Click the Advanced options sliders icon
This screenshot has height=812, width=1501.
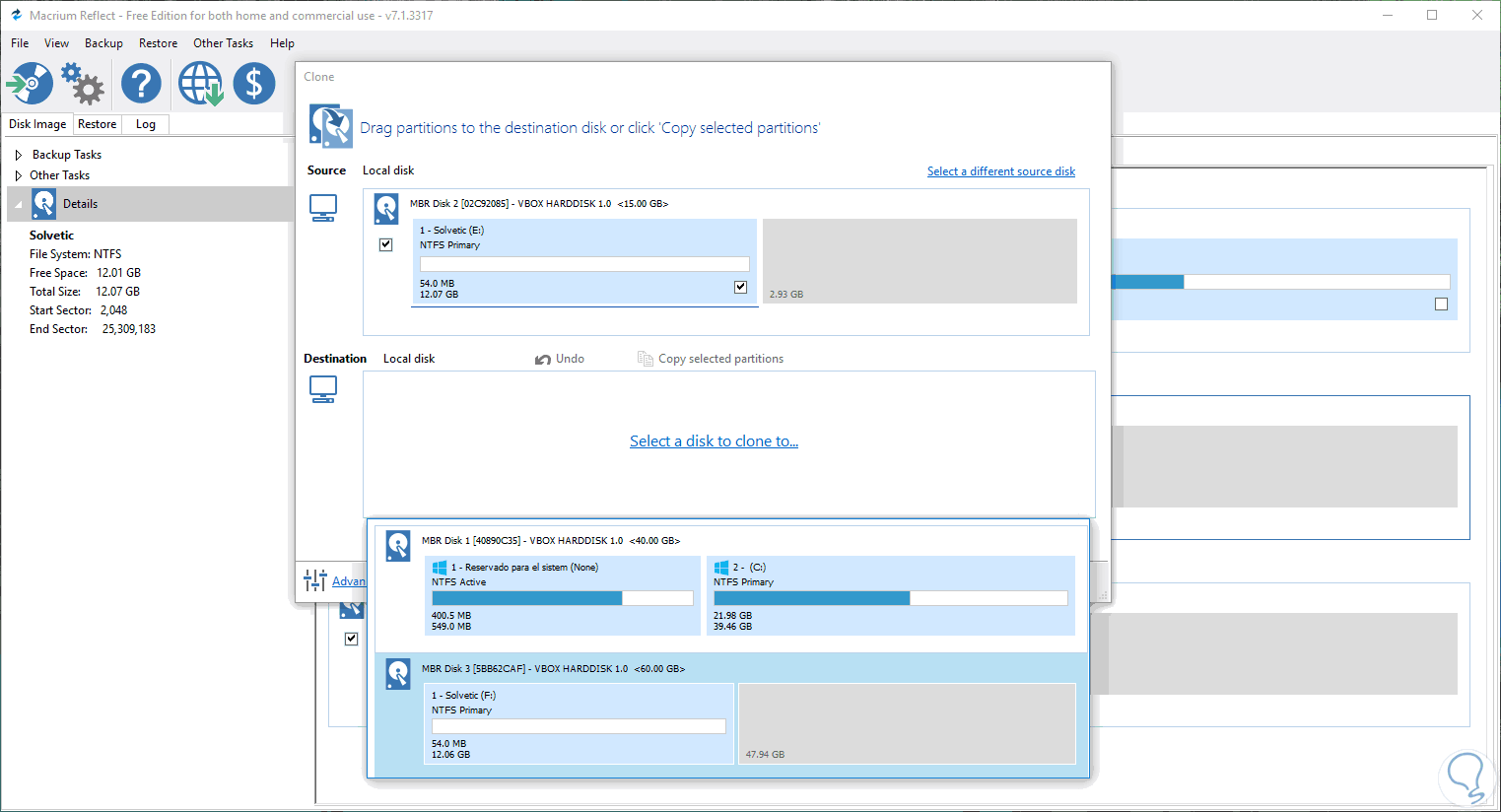pos(315,580)
